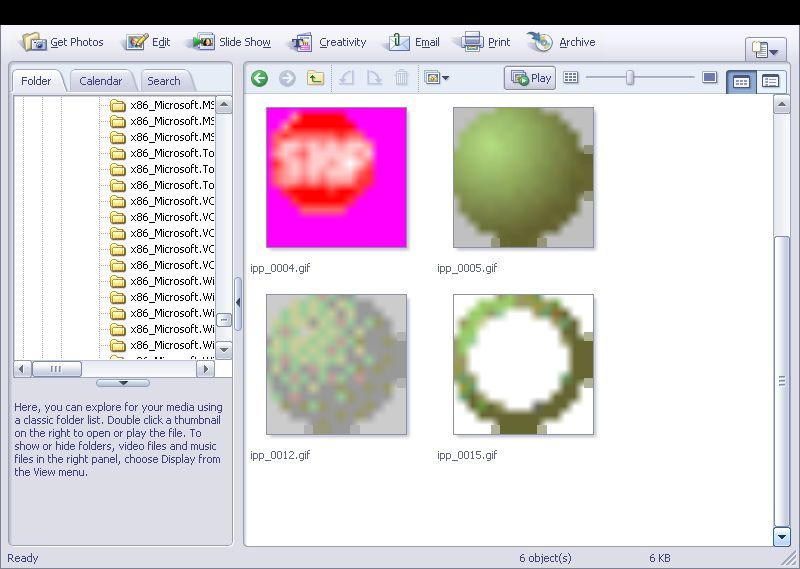Click the large thumbnail size icon
800x569 pixels.
[x=710, y=78]
